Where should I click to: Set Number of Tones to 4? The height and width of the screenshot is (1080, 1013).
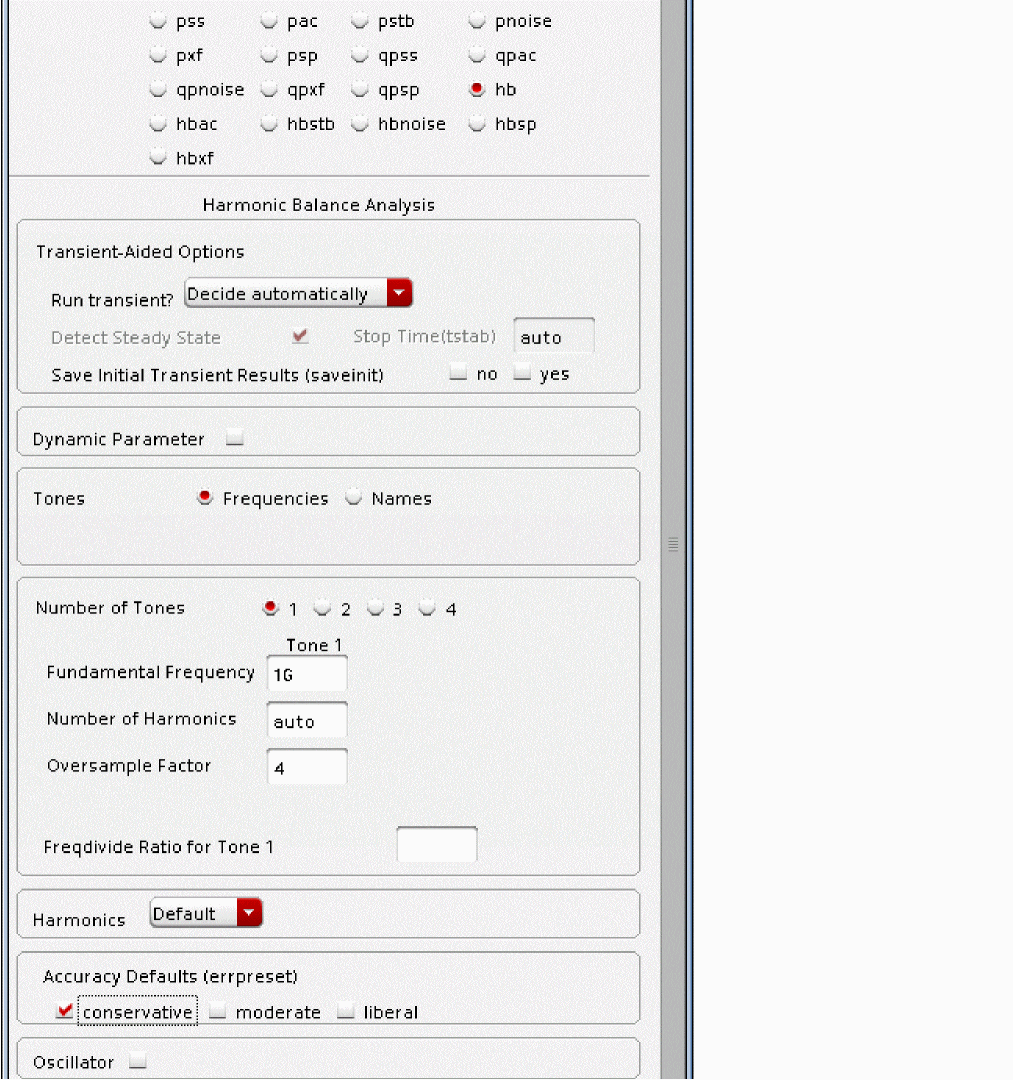coord(428,608)
